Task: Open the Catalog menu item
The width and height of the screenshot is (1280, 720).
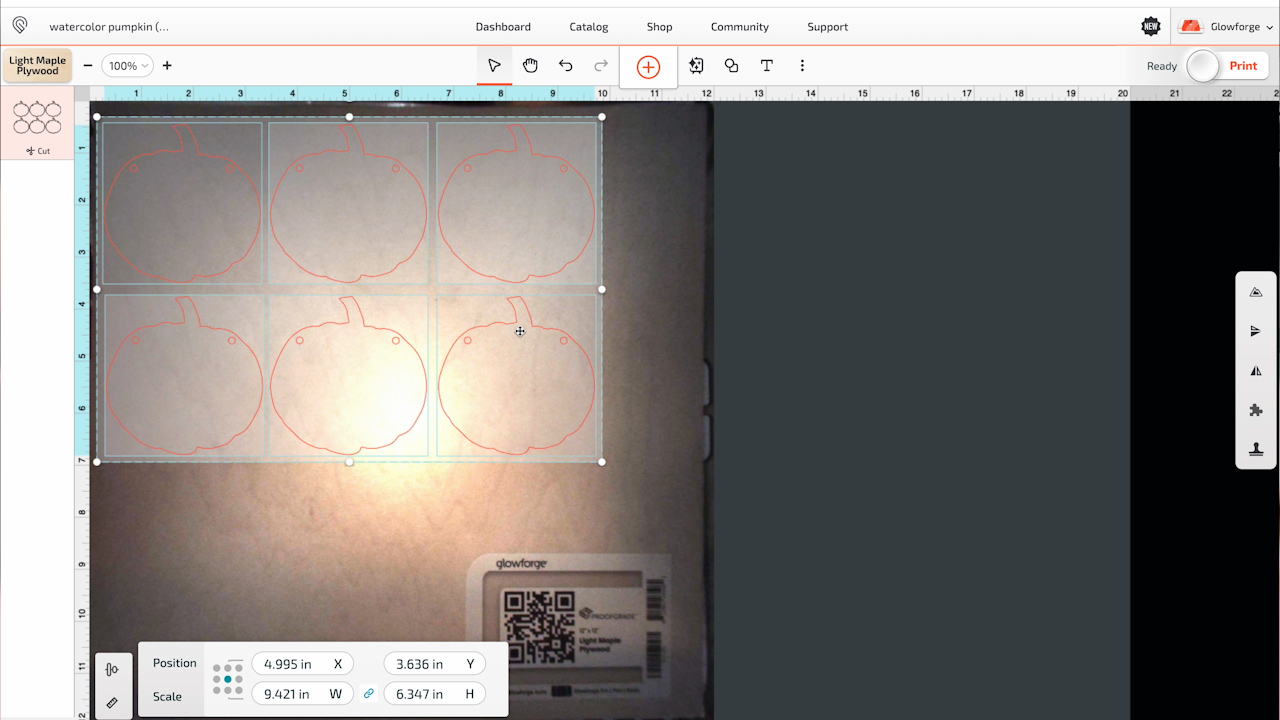Action: click(x=588, y=27)
